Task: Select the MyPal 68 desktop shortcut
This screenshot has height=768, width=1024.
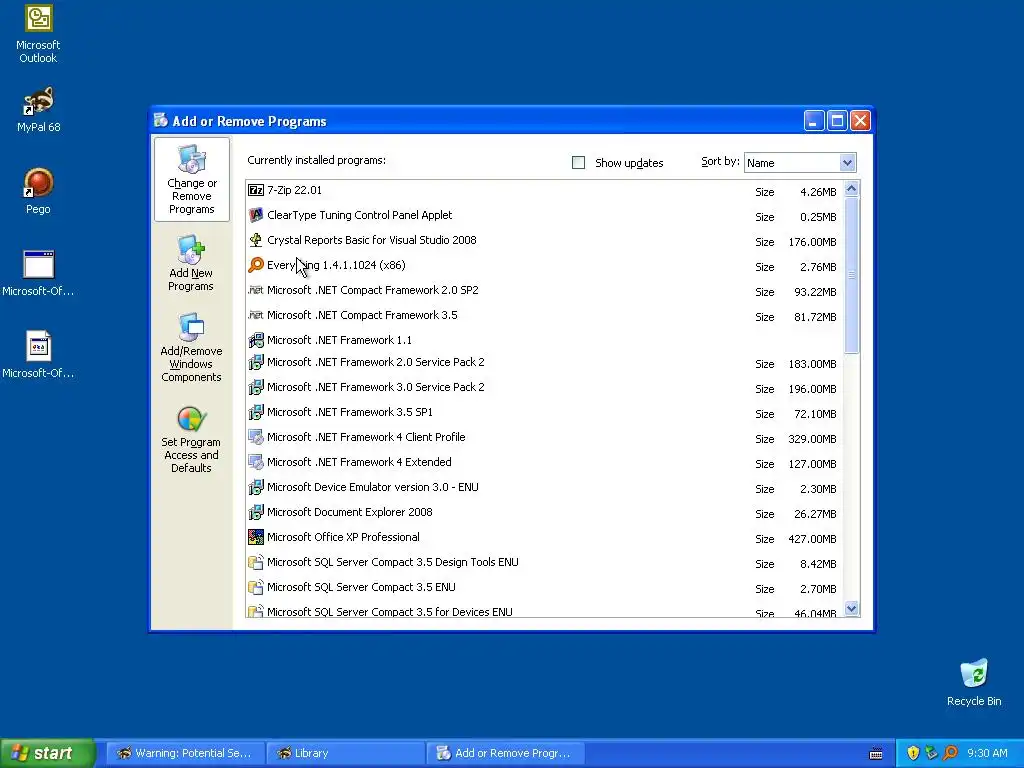Action: click(39, 110)
